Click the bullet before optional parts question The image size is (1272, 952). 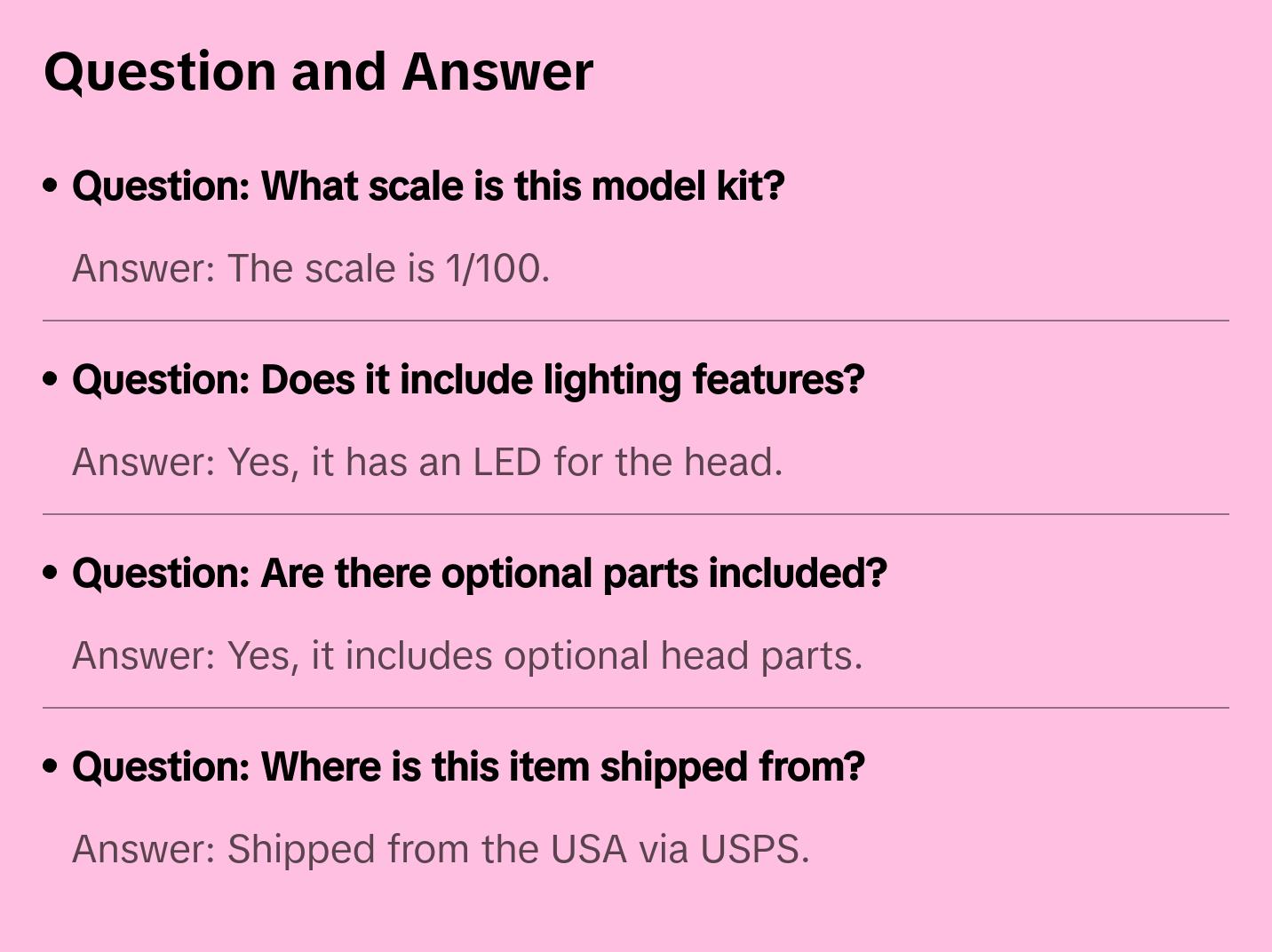[51, 574]
